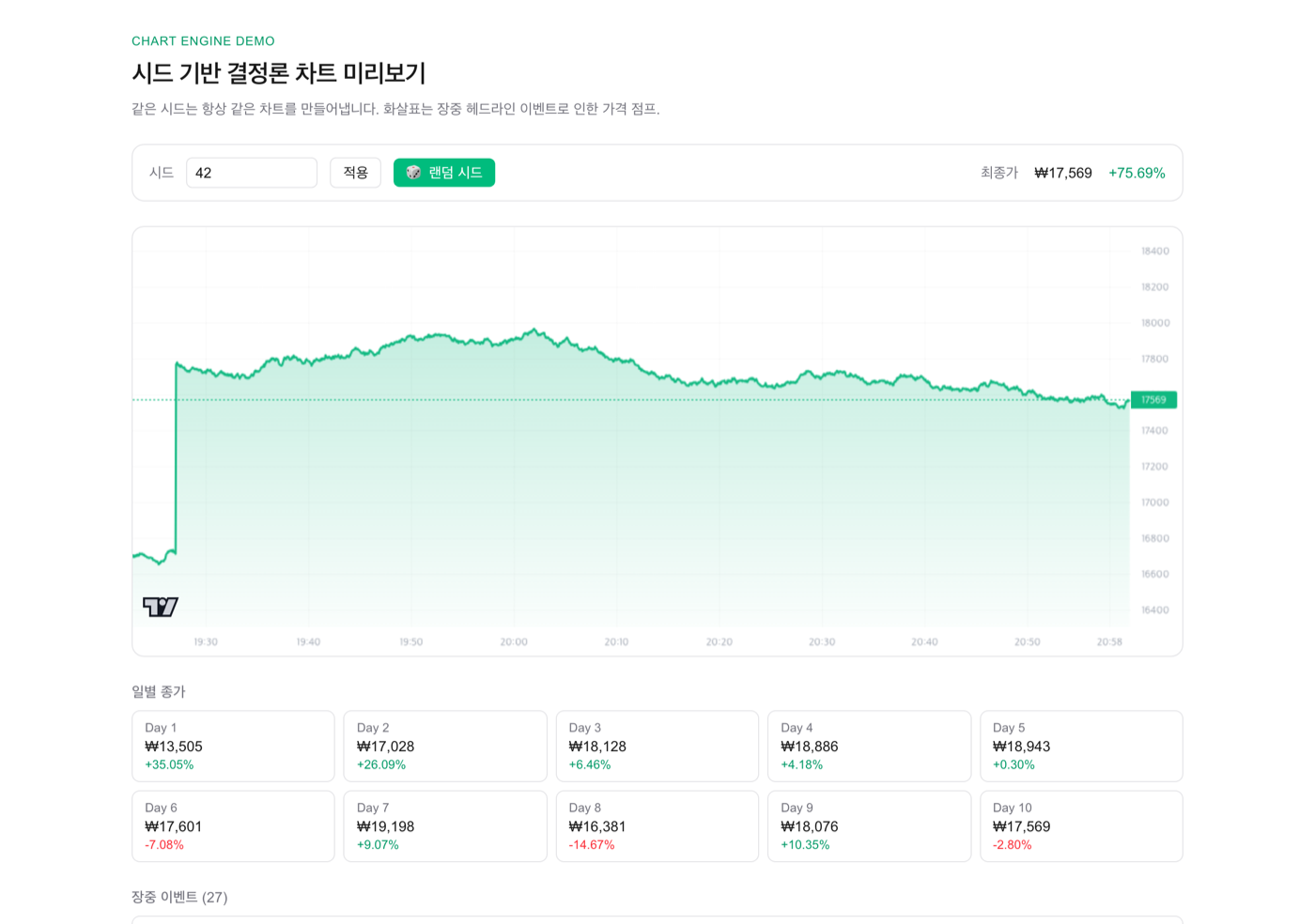Click the 19:30 time axis label
This screenshot has width=1315, height=924.
click(x=206, y=642)
